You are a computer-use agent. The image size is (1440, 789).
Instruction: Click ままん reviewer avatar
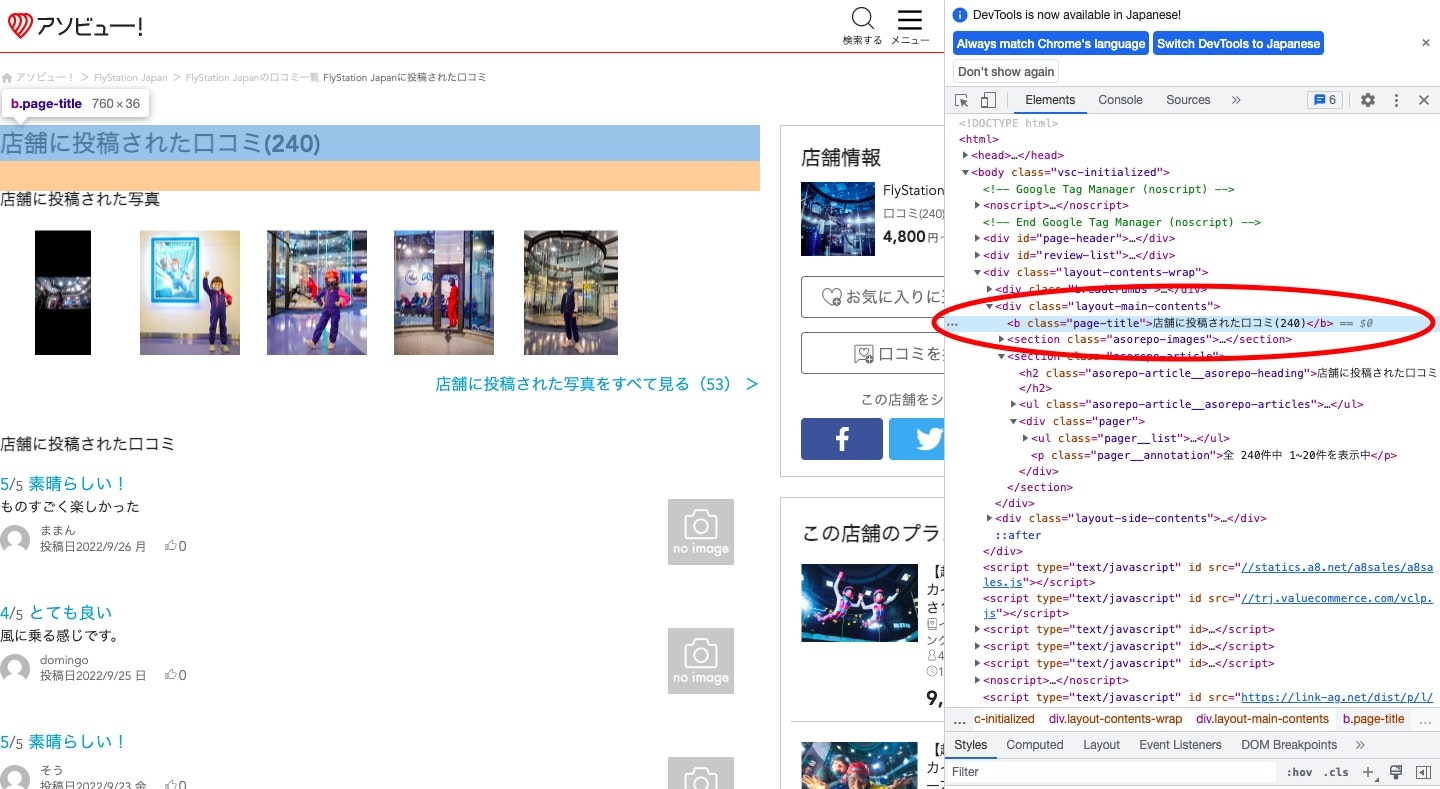point(15,540)
